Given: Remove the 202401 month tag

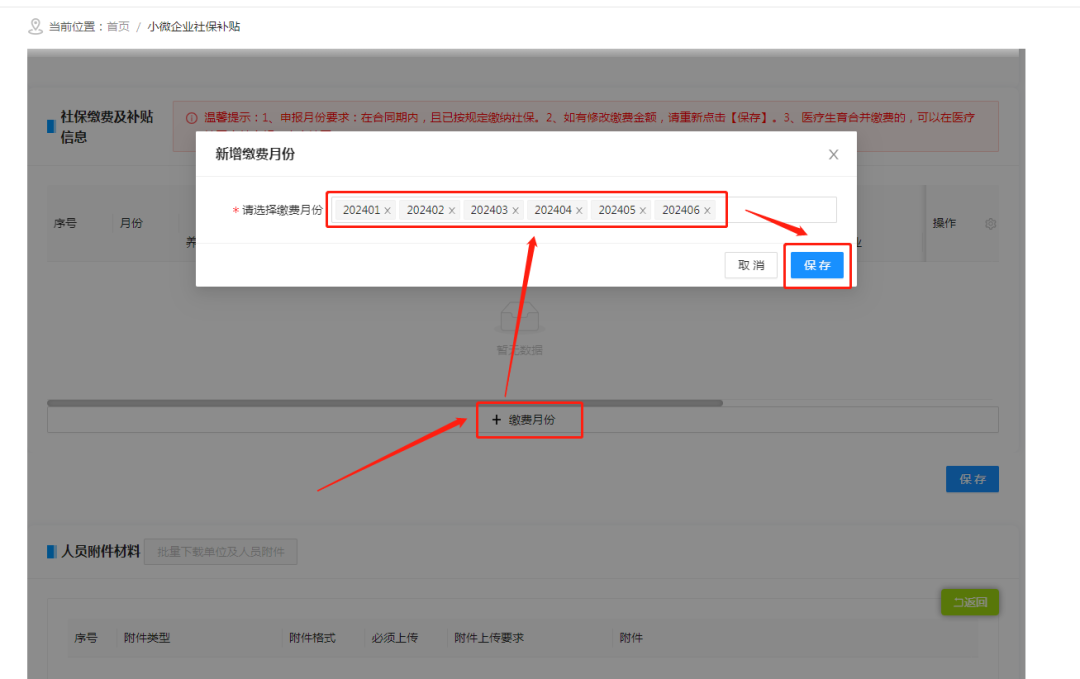Looking at the screenshot, I should click(388, 211).
